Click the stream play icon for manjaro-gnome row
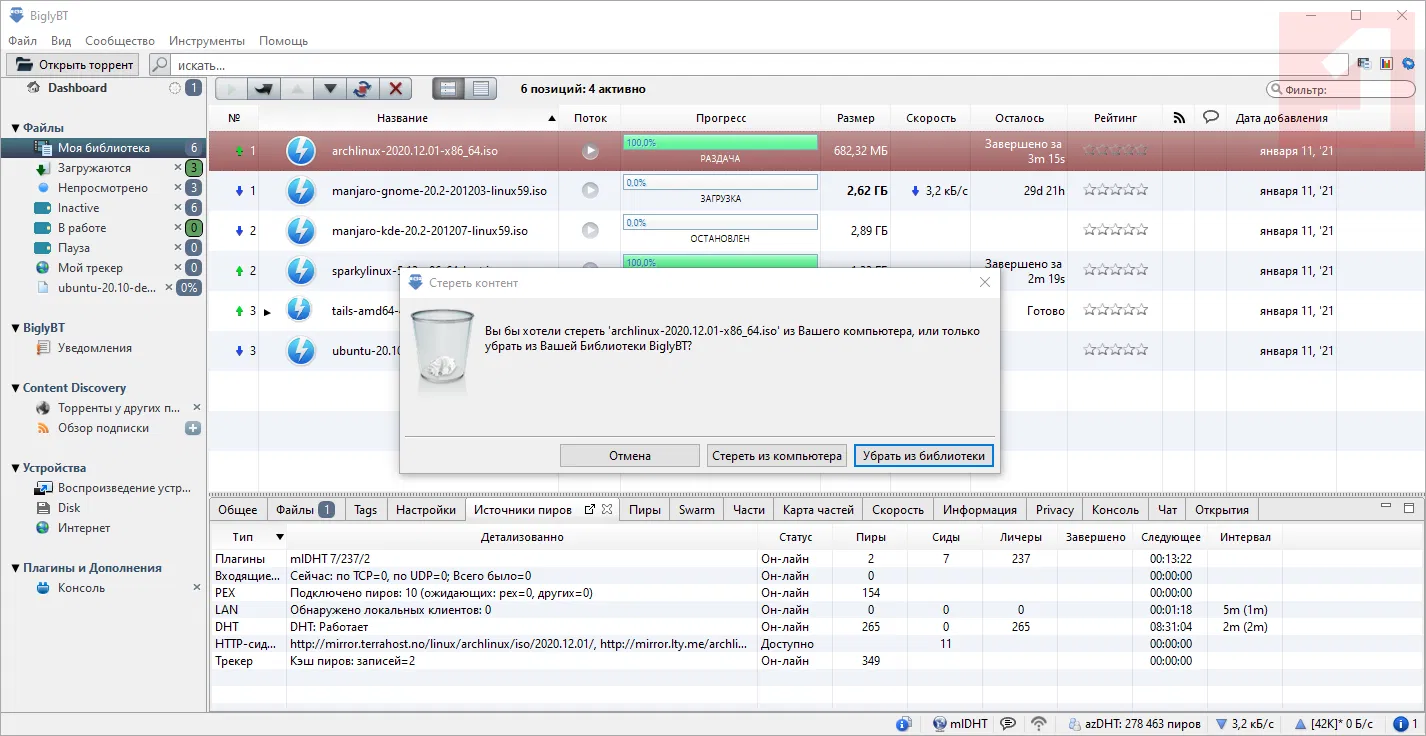 click(x=590, y=190)
